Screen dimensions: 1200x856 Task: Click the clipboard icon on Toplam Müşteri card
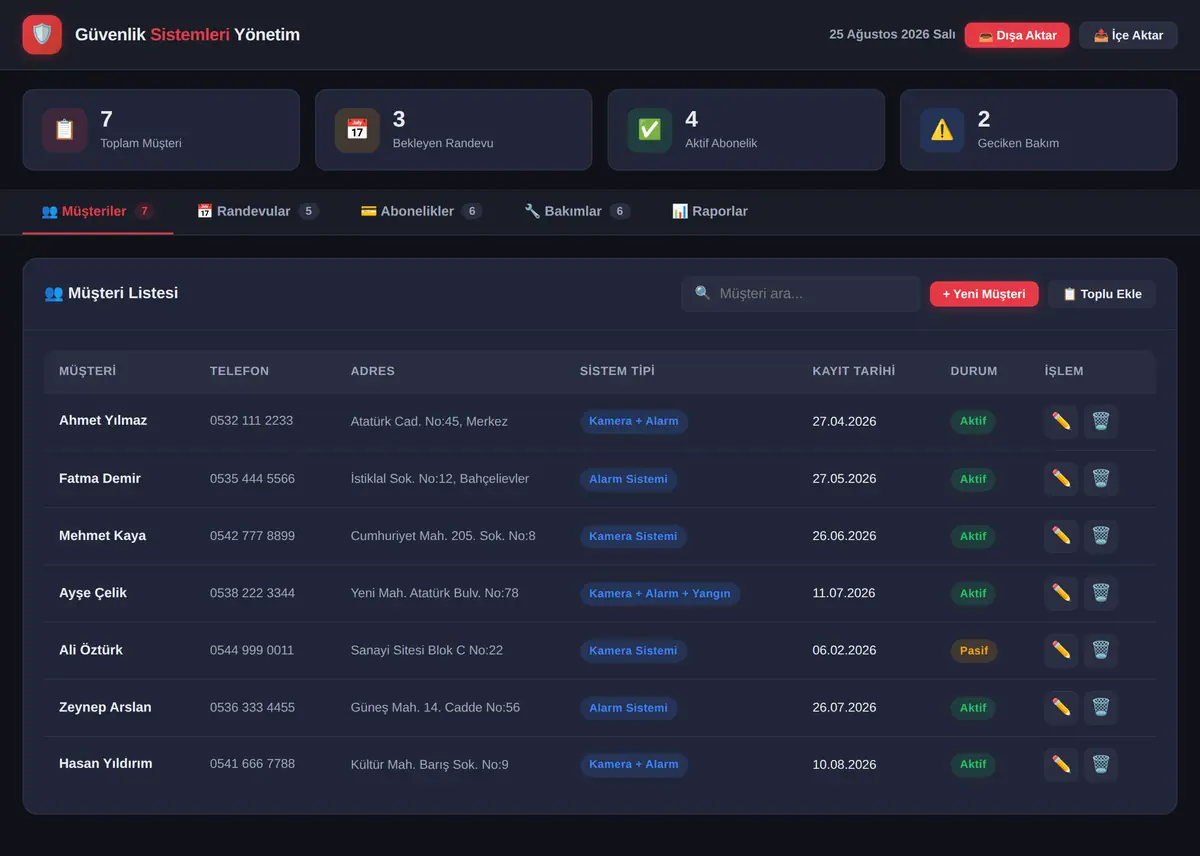65,130
